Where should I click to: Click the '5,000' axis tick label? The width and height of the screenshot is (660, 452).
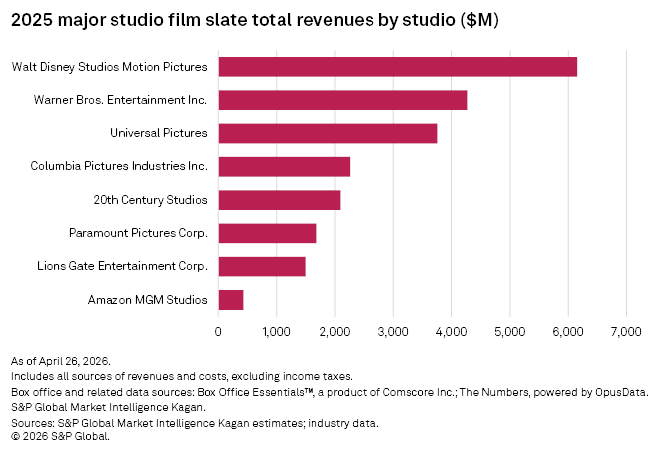pyautogui.click(x=510, y=332)
